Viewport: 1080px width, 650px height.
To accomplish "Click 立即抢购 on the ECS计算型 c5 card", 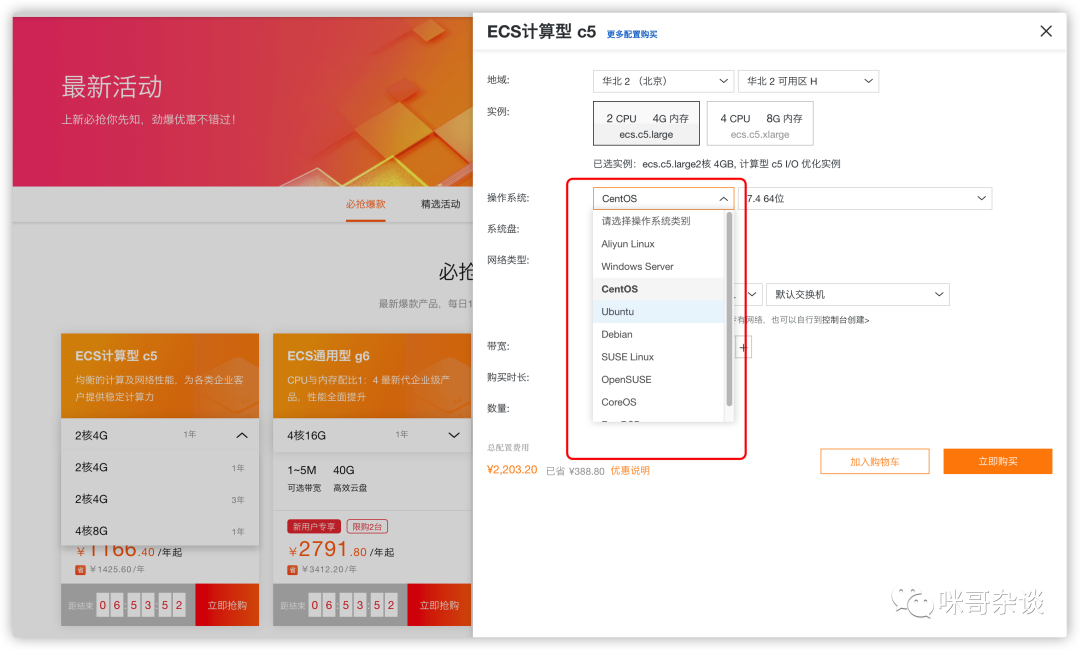I will pyautogui.click(x=227, y=605).
